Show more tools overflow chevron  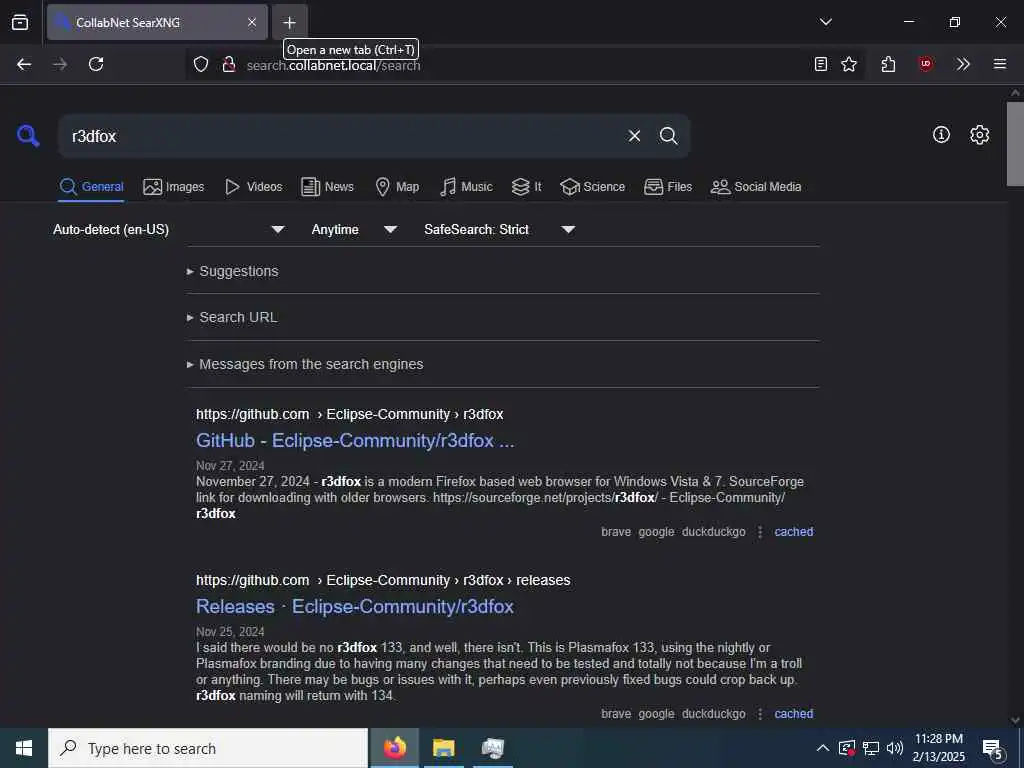pos(963,64)
